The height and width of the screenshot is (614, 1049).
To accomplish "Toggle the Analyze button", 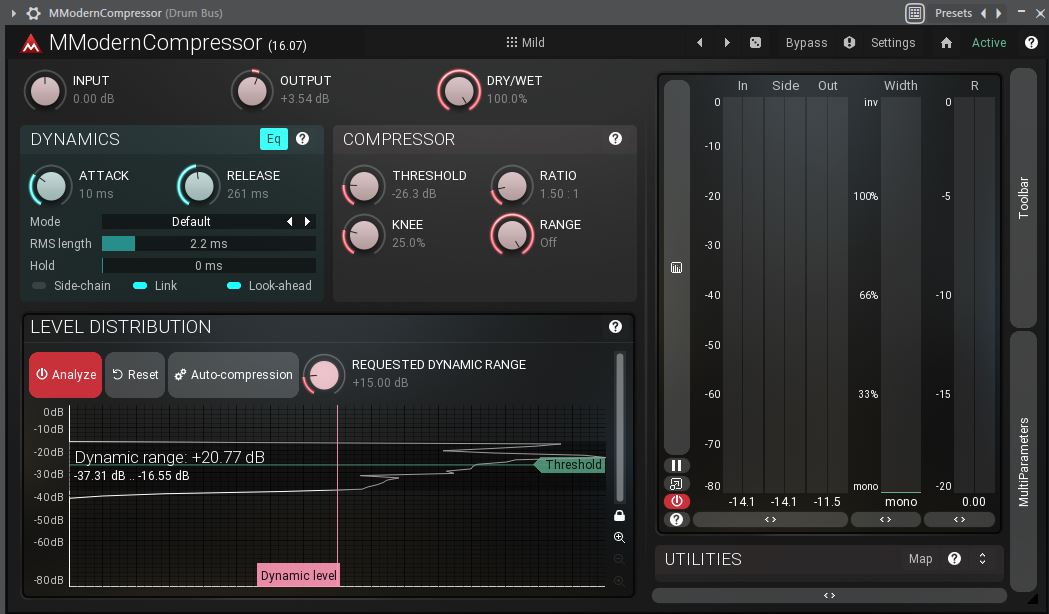I will point(66,375).
